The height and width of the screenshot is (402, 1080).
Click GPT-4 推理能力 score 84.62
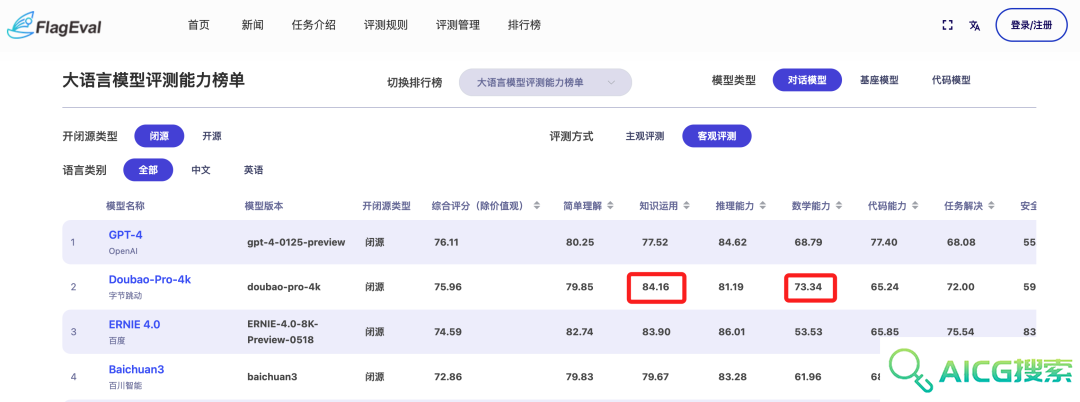click(731, 242)
